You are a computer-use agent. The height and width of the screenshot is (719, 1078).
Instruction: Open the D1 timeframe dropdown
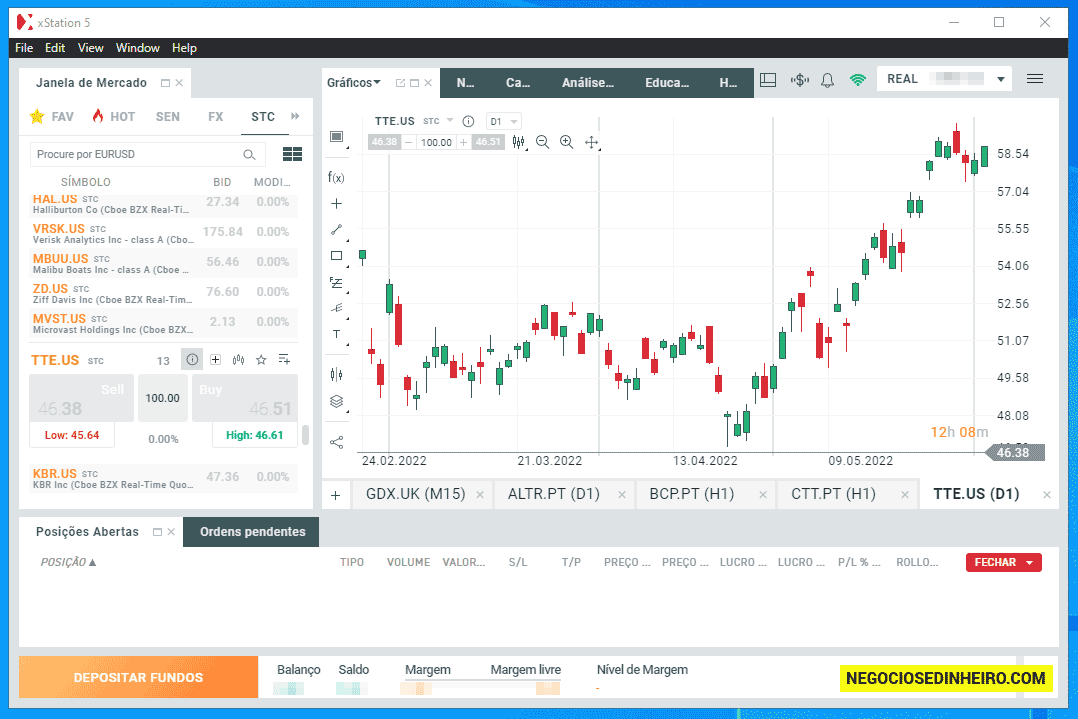[503, 121]
